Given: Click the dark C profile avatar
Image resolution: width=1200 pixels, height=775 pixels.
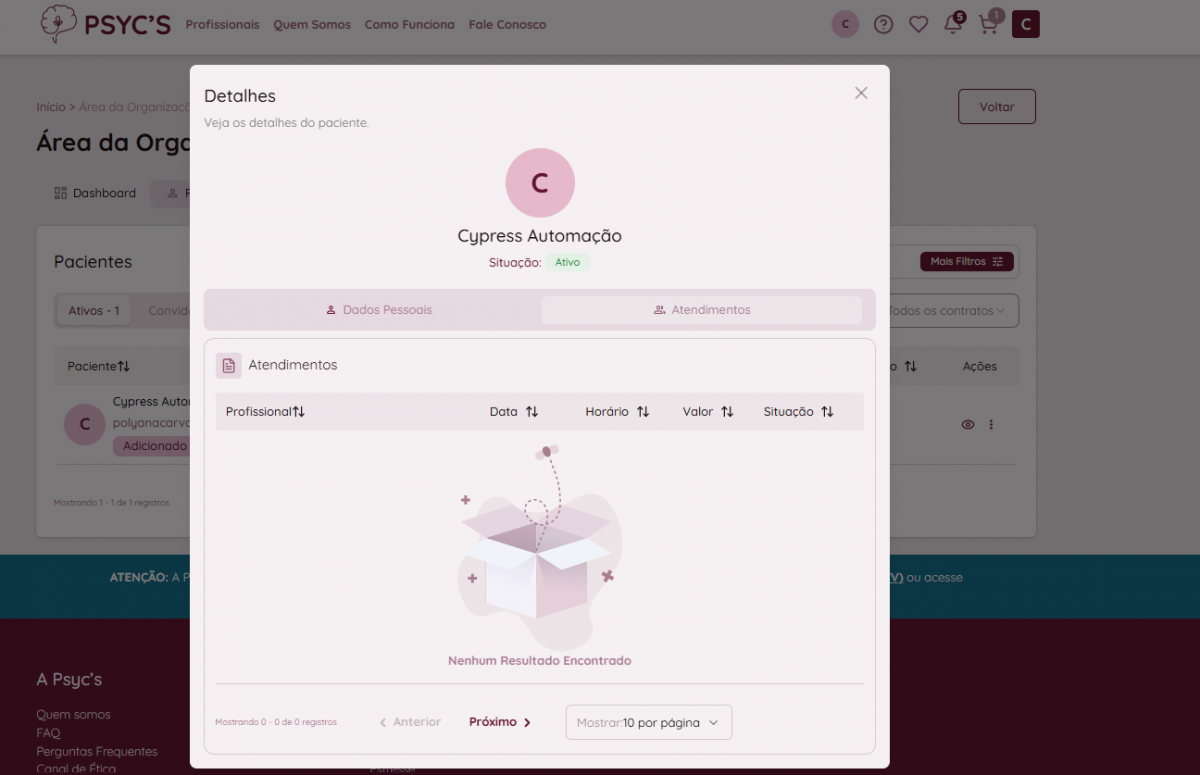Looking at the screenshot, I should [x=1026, y=24].
